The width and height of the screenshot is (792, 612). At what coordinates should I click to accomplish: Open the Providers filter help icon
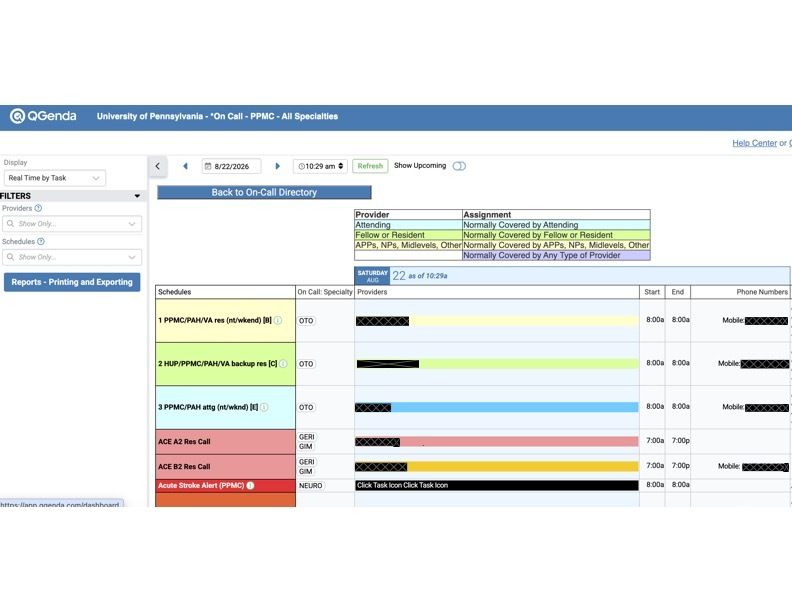[38, 208]
